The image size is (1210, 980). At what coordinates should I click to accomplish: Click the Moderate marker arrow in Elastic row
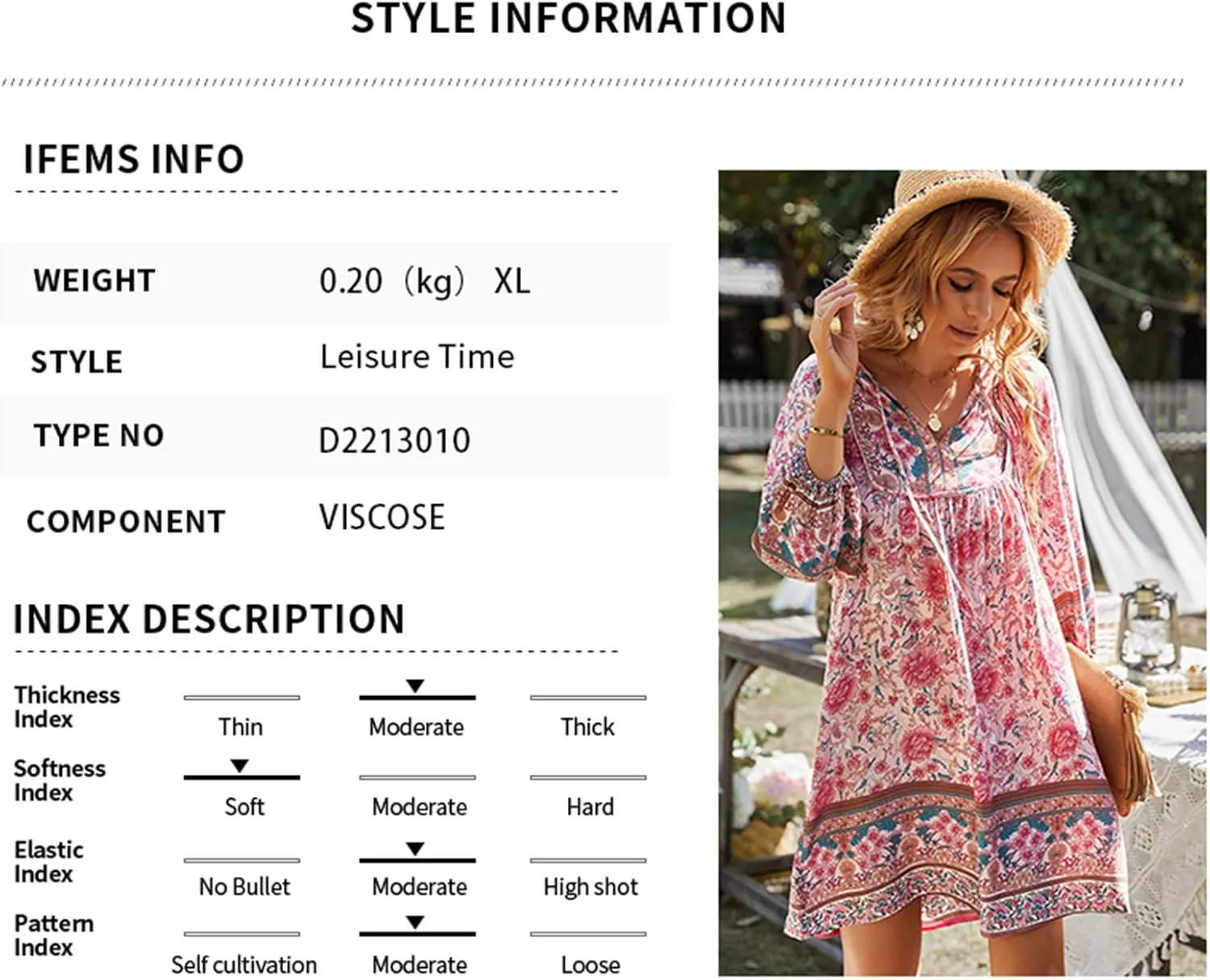(x=415, y=849)
